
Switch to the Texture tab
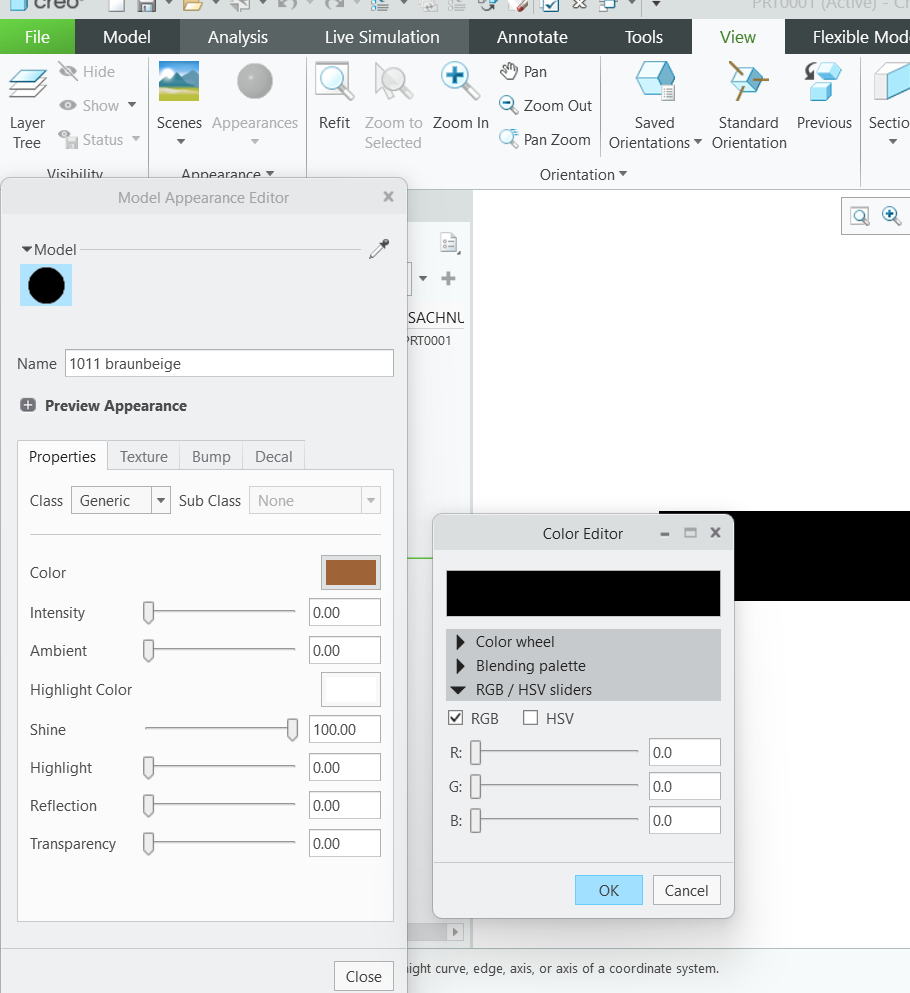[143, 456]
